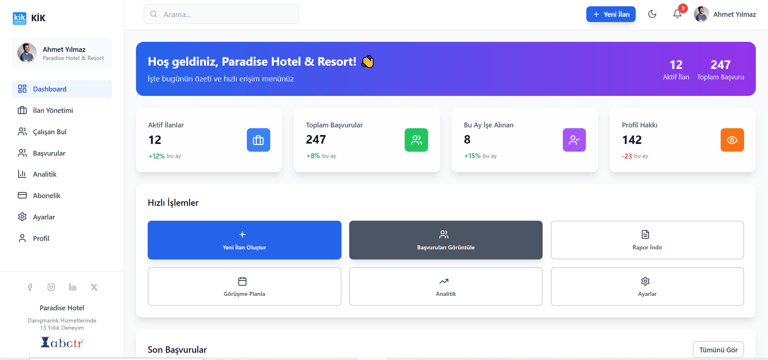Click green Toplam Başvurular people icon

(416, 140)
